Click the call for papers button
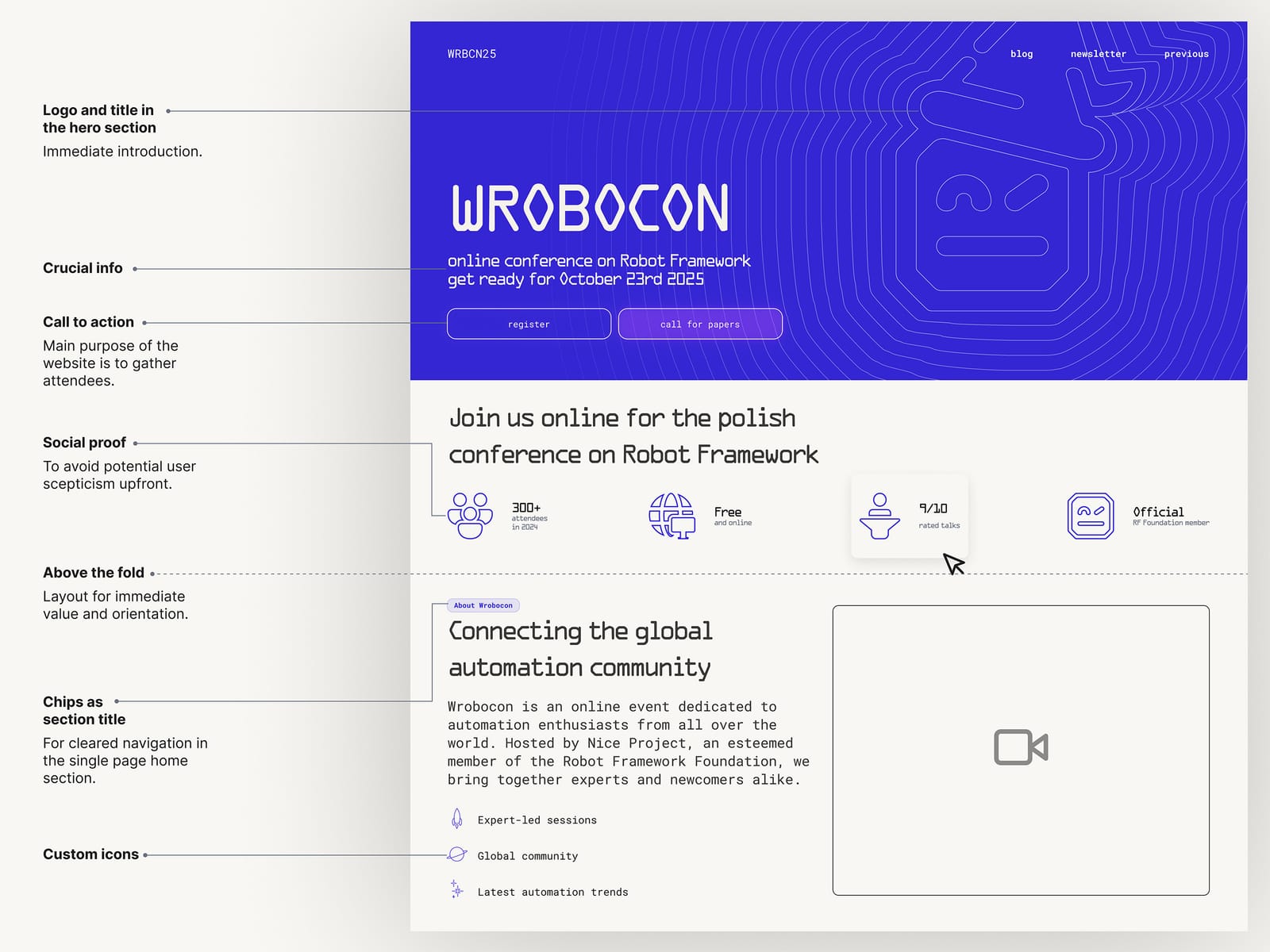The image size is (1270, 952). (x=700, y=324)
